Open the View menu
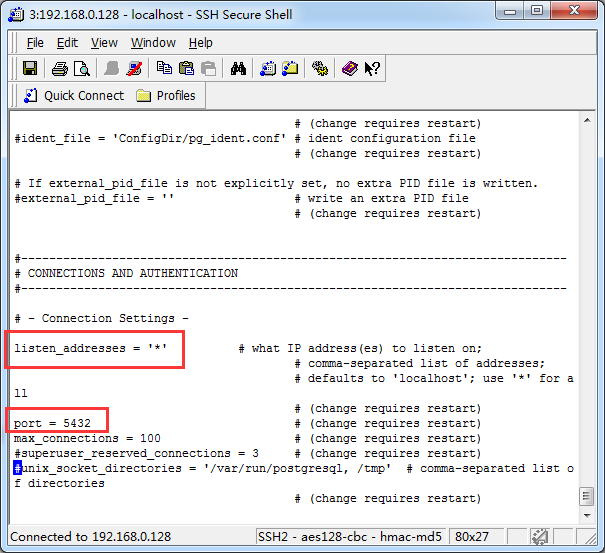 [x=104, y=43]
